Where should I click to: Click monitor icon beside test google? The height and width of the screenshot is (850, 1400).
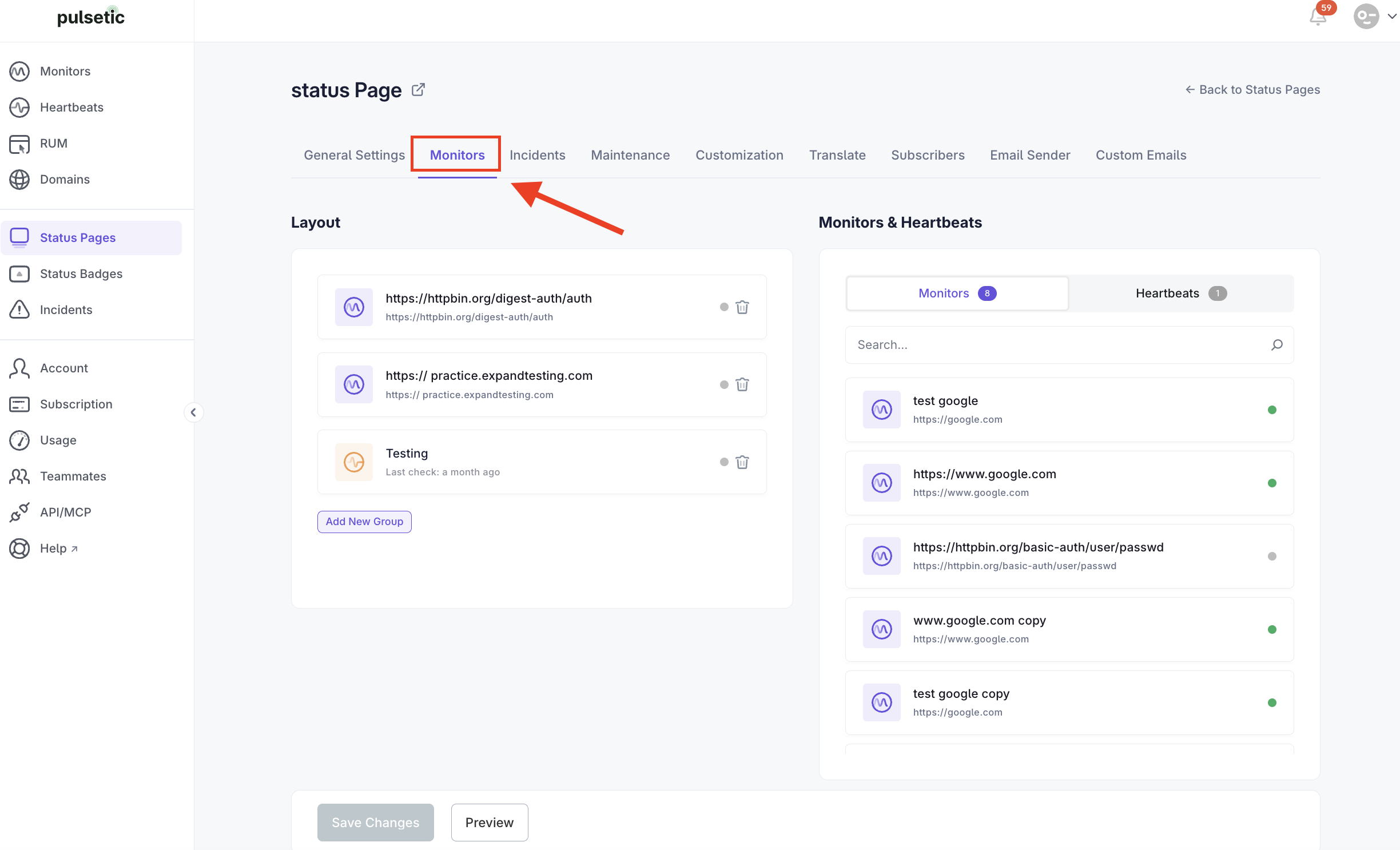(882, 410)
